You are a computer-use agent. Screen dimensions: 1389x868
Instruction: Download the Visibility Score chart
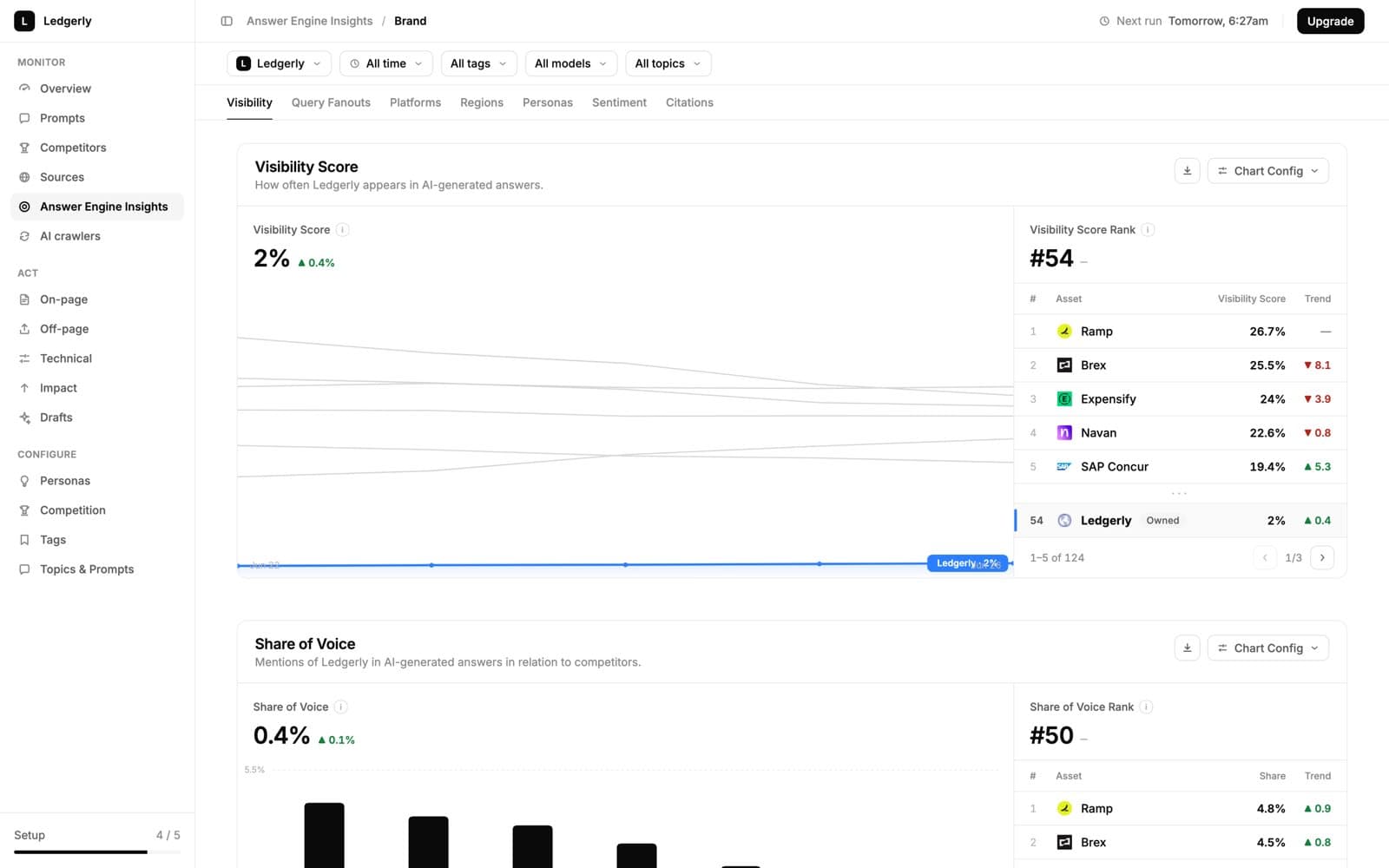point(1187,171)
